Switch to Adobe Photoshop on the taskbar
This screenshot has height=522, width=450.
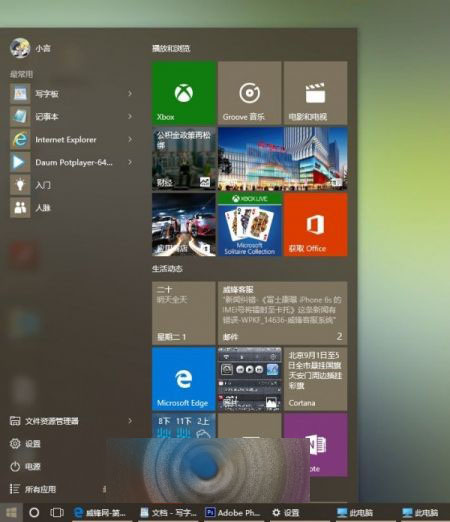pyautogui.click(x=233, y=512)
